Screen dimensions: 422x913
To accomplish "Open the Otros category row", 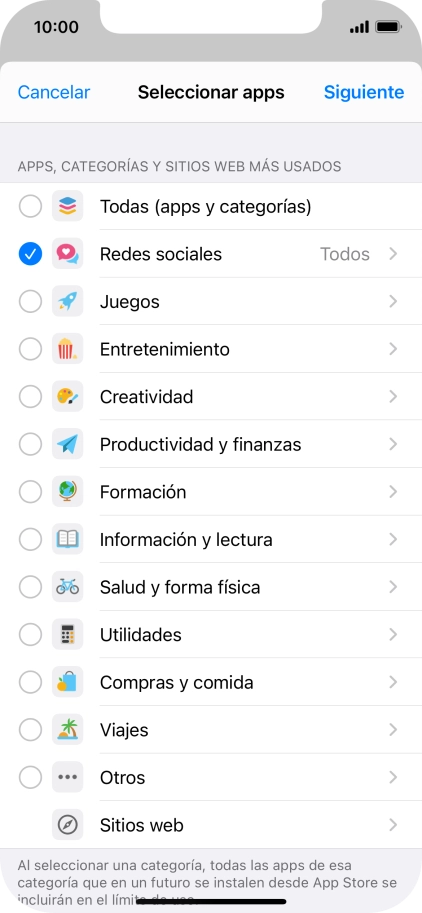I will [x=211, y=777].
